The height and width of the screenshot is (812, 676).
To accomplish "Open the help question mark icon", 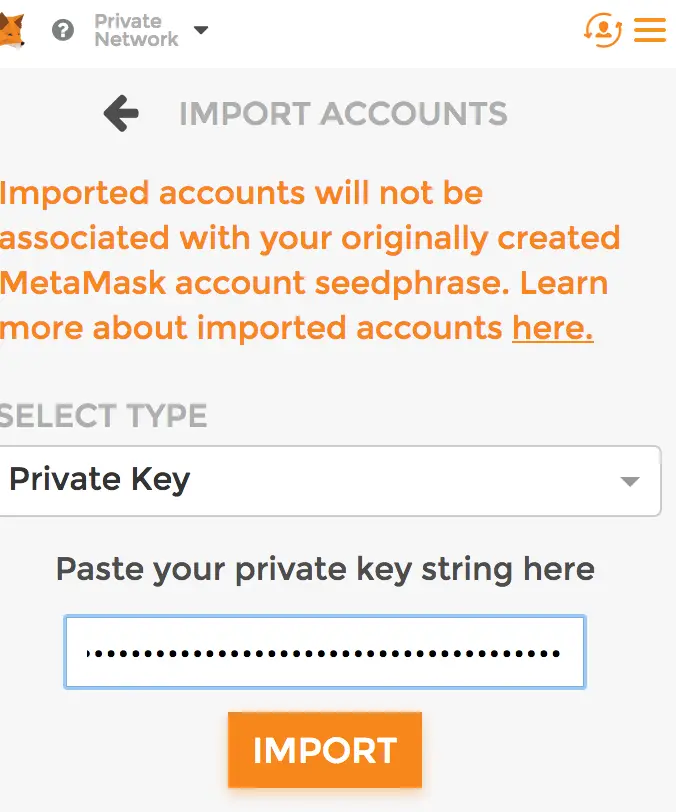I will pos(63,31).
